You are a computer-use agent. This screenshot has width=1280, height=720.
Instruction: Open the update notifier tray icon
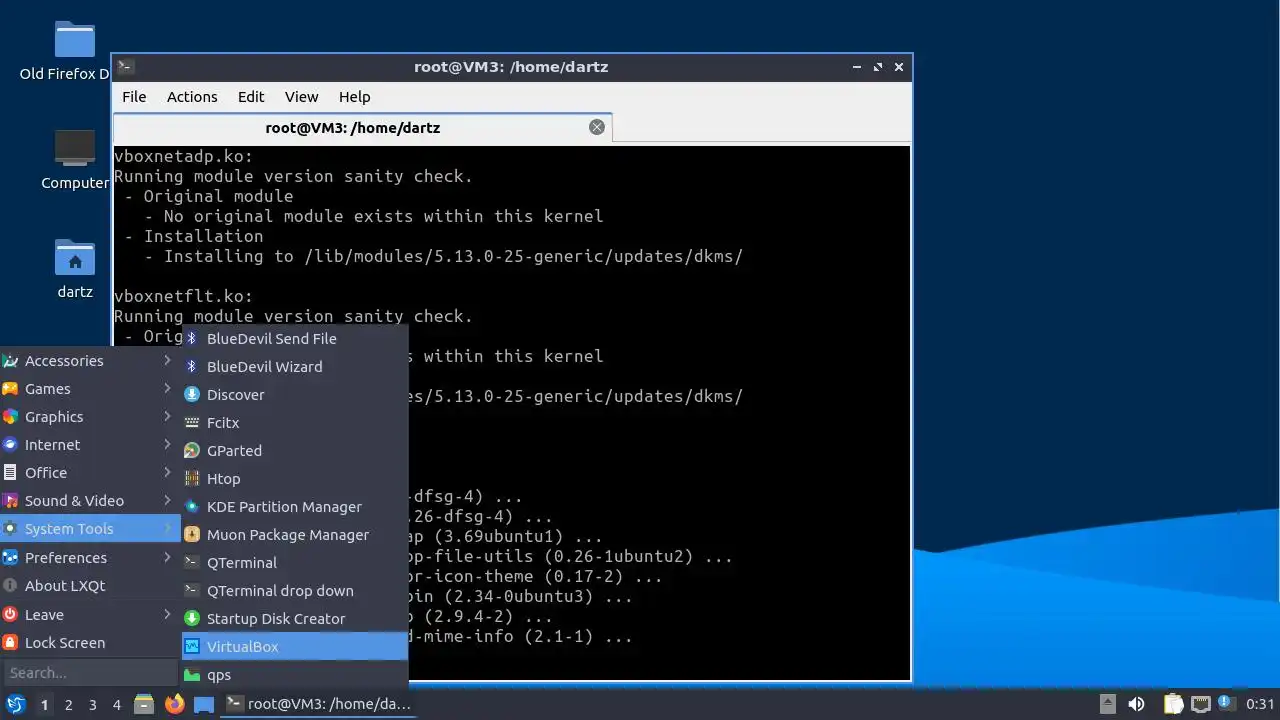(x=1225, y=704)
